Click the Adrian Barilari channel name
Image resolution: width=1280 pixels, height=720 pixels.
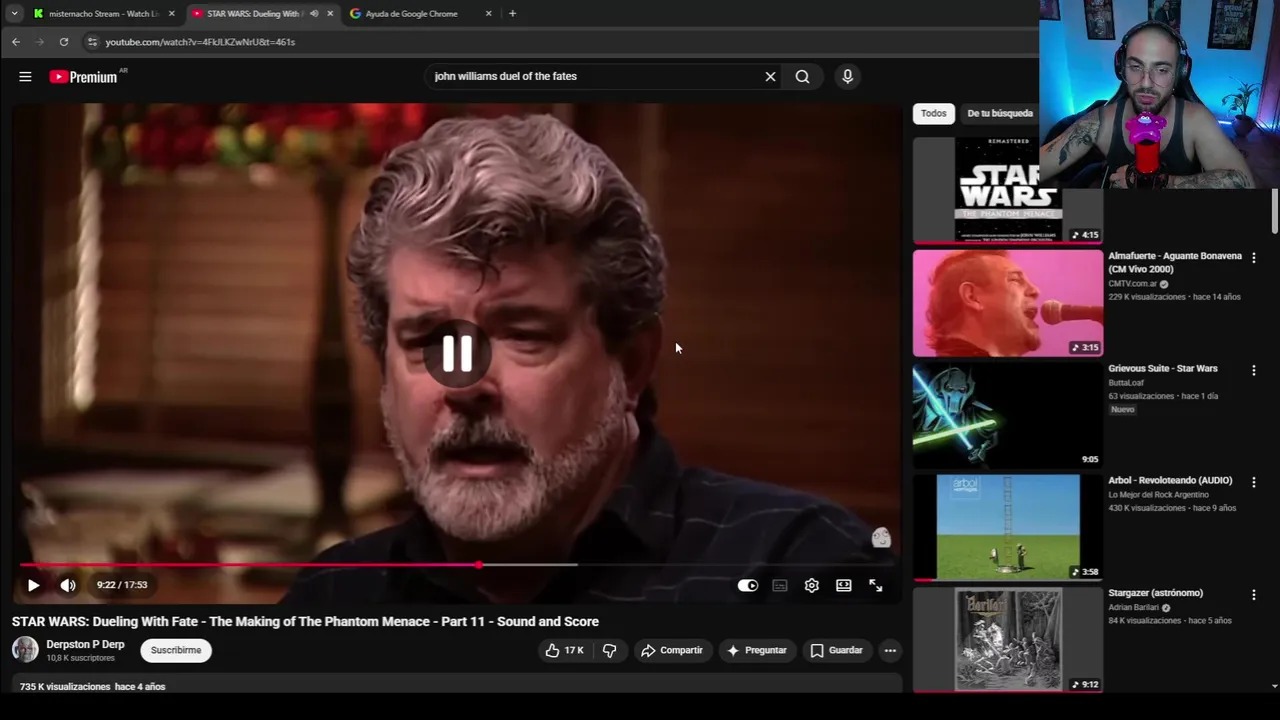(1134, 607)
